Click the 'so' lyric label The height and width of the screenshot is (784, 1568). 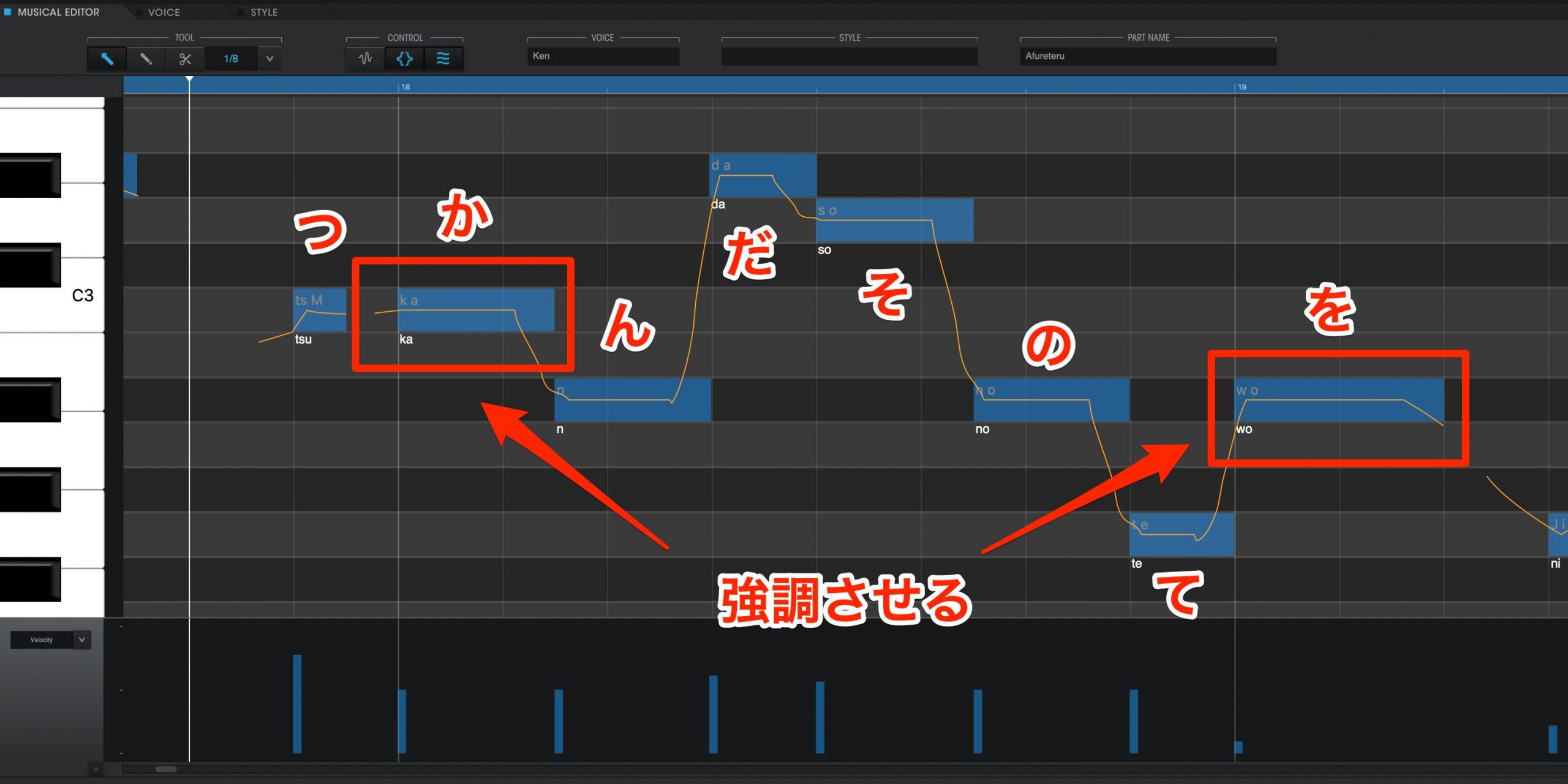(x=824, y=250)
